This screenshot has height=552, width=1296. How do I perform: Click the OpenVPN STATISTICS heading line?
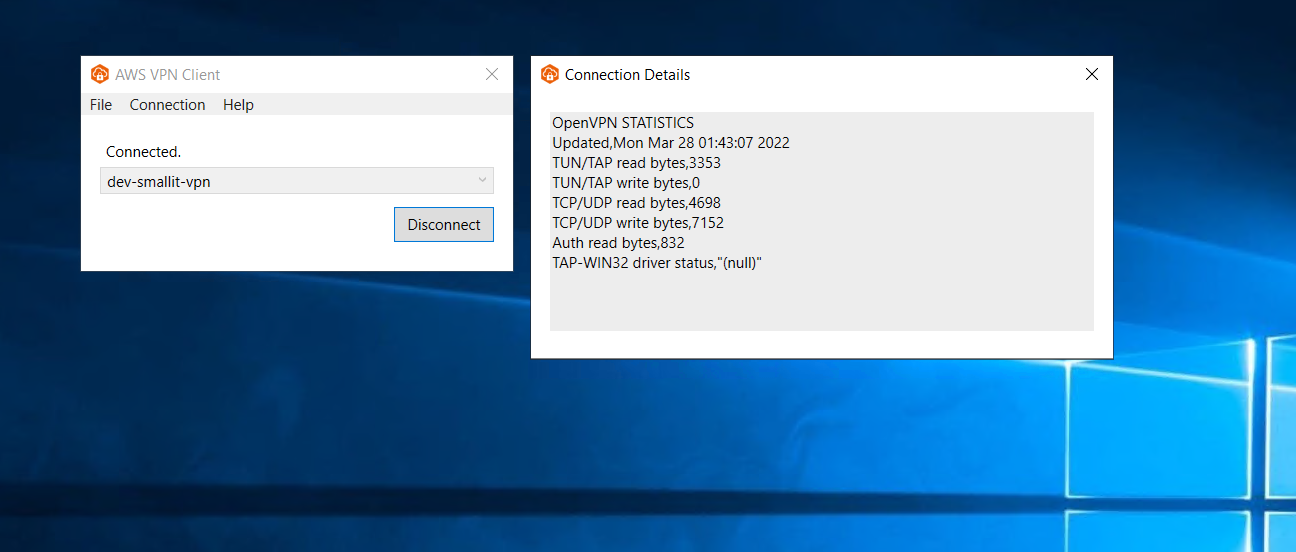622,123
